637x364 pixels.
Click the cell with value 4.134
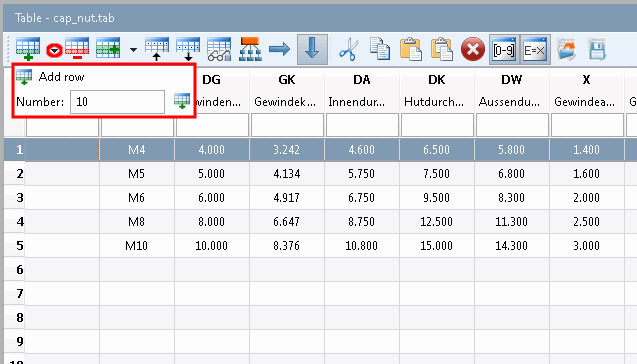[x=287, y=174]
